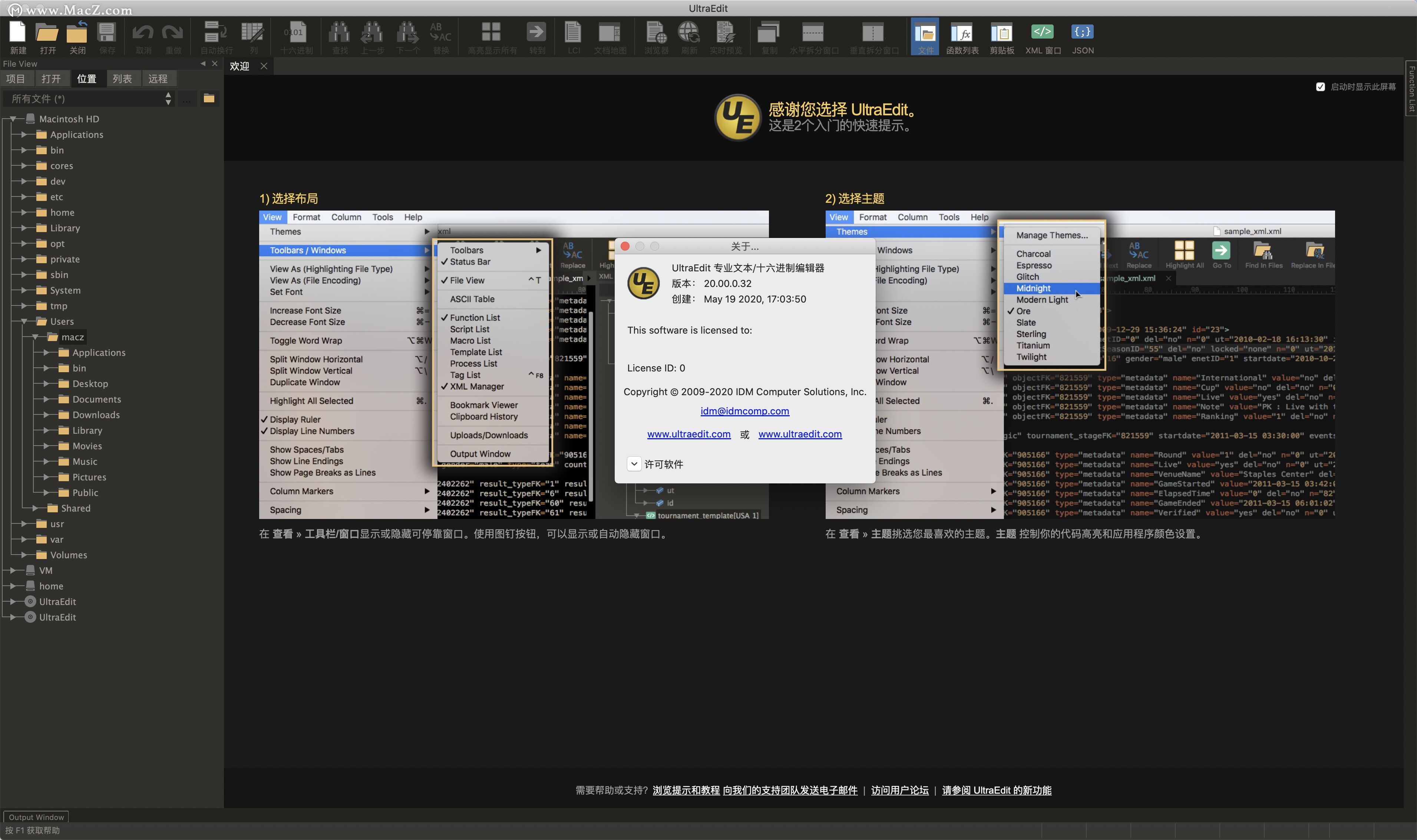The height and width of the screenshot is (840, 1417).
Task: Close the 欢迎 tab with its X
Action: pyautogui.click(x=264, y=66)
